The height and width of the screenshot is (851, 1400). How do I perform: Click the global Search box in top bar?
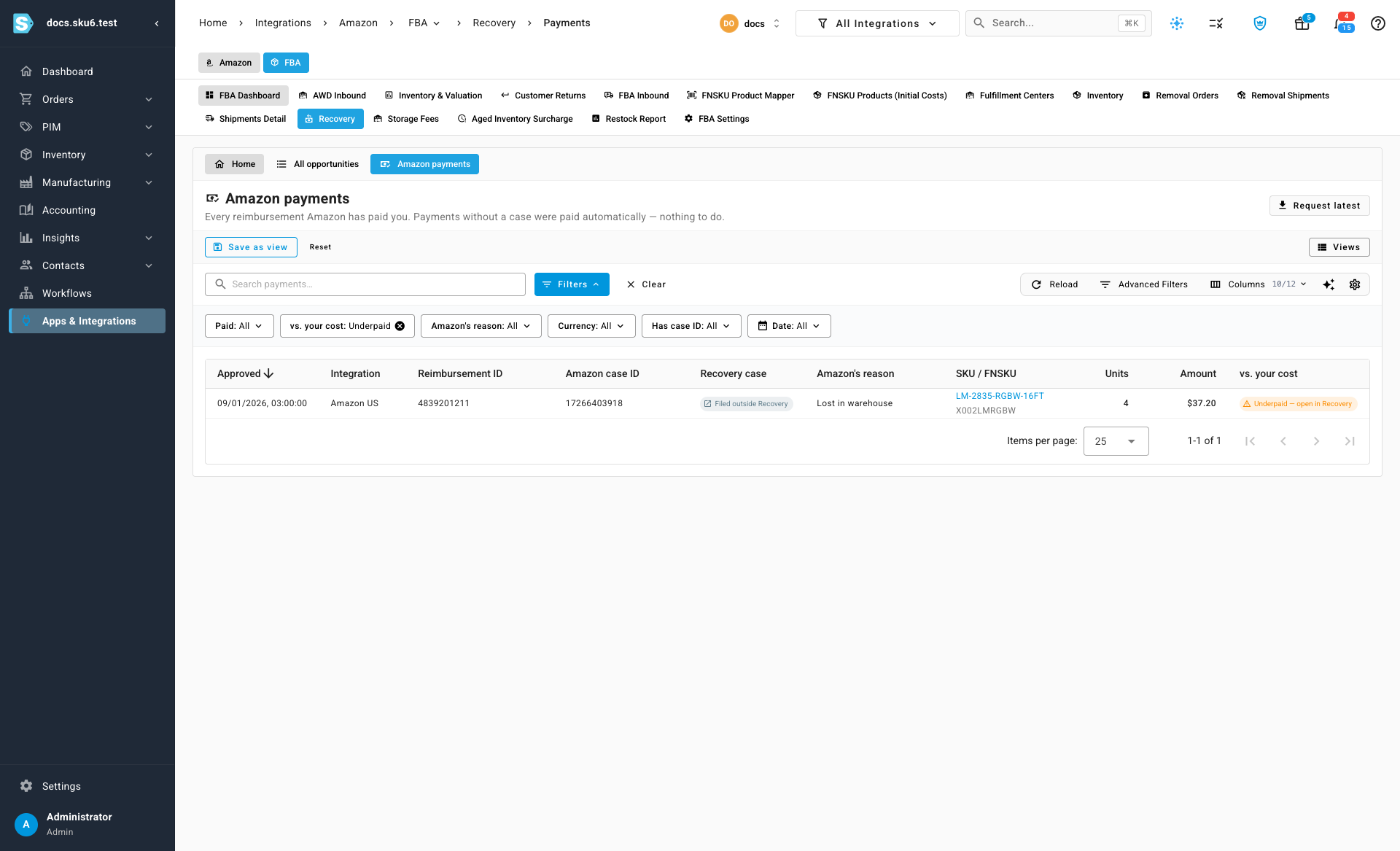tap(1058, 23)
